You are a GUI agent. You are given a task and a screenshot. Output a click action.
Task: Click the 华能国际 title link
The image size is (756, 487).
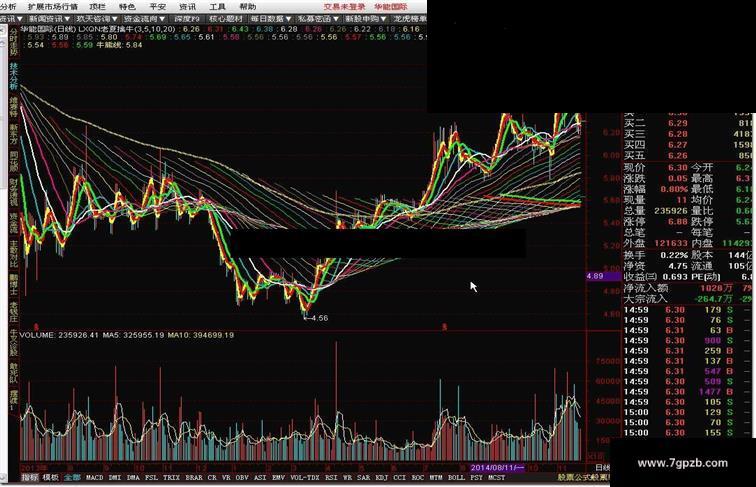tap(391, 7)
